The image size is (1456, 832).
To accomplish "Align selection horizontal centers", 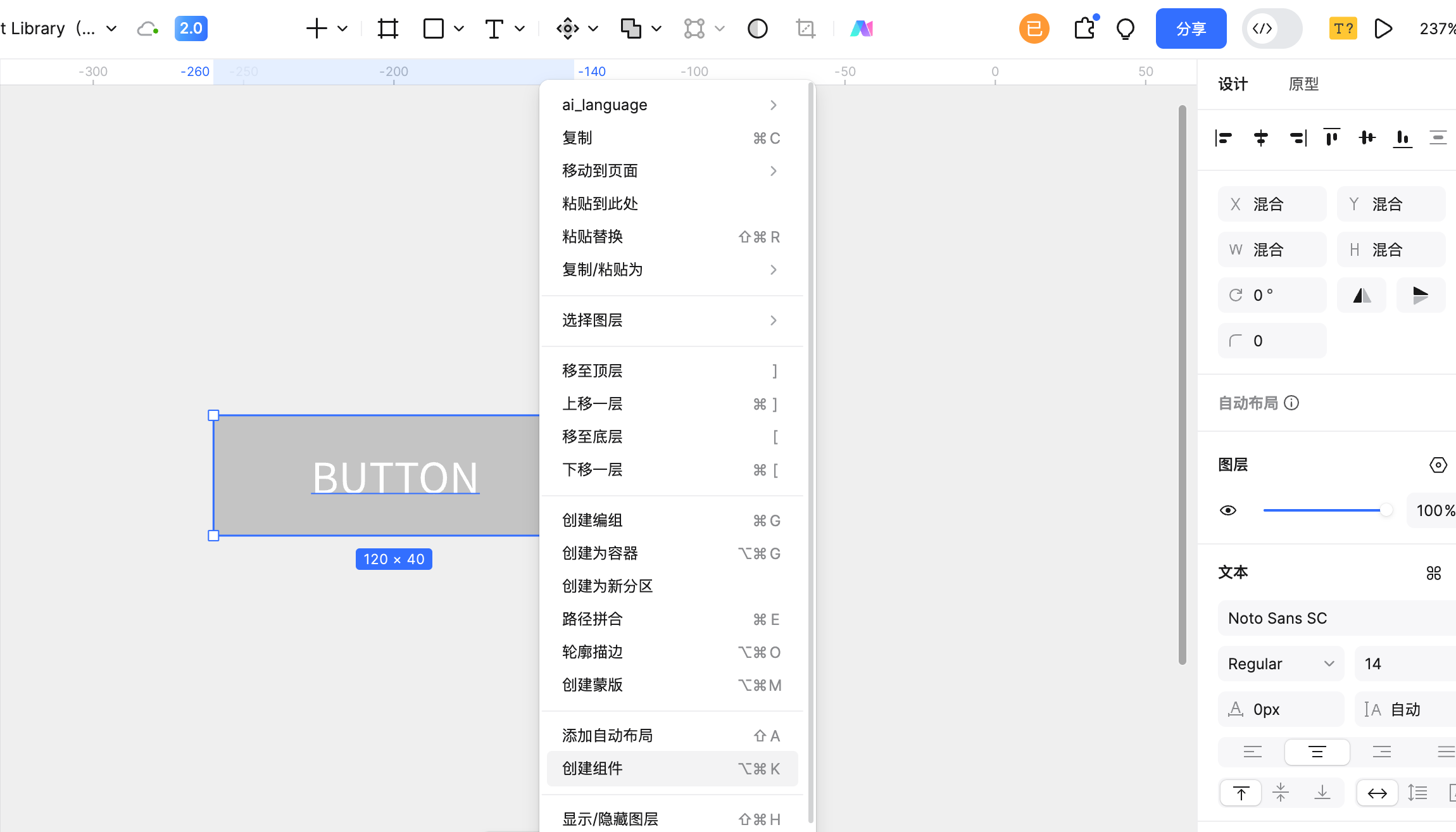I will pos(1261,137).
